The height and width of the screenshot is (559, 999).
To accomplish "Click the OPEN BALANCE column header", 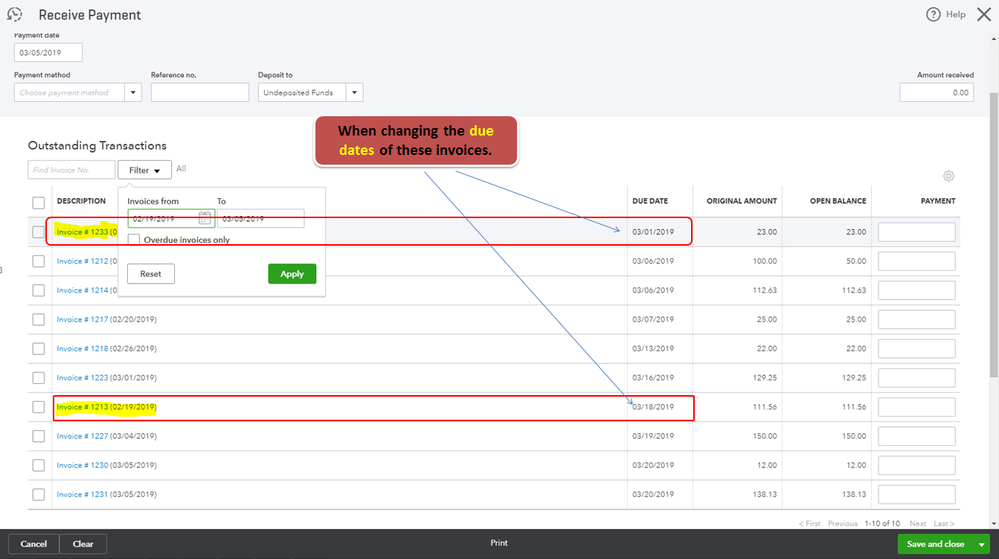I will click(x=838, y=201).
